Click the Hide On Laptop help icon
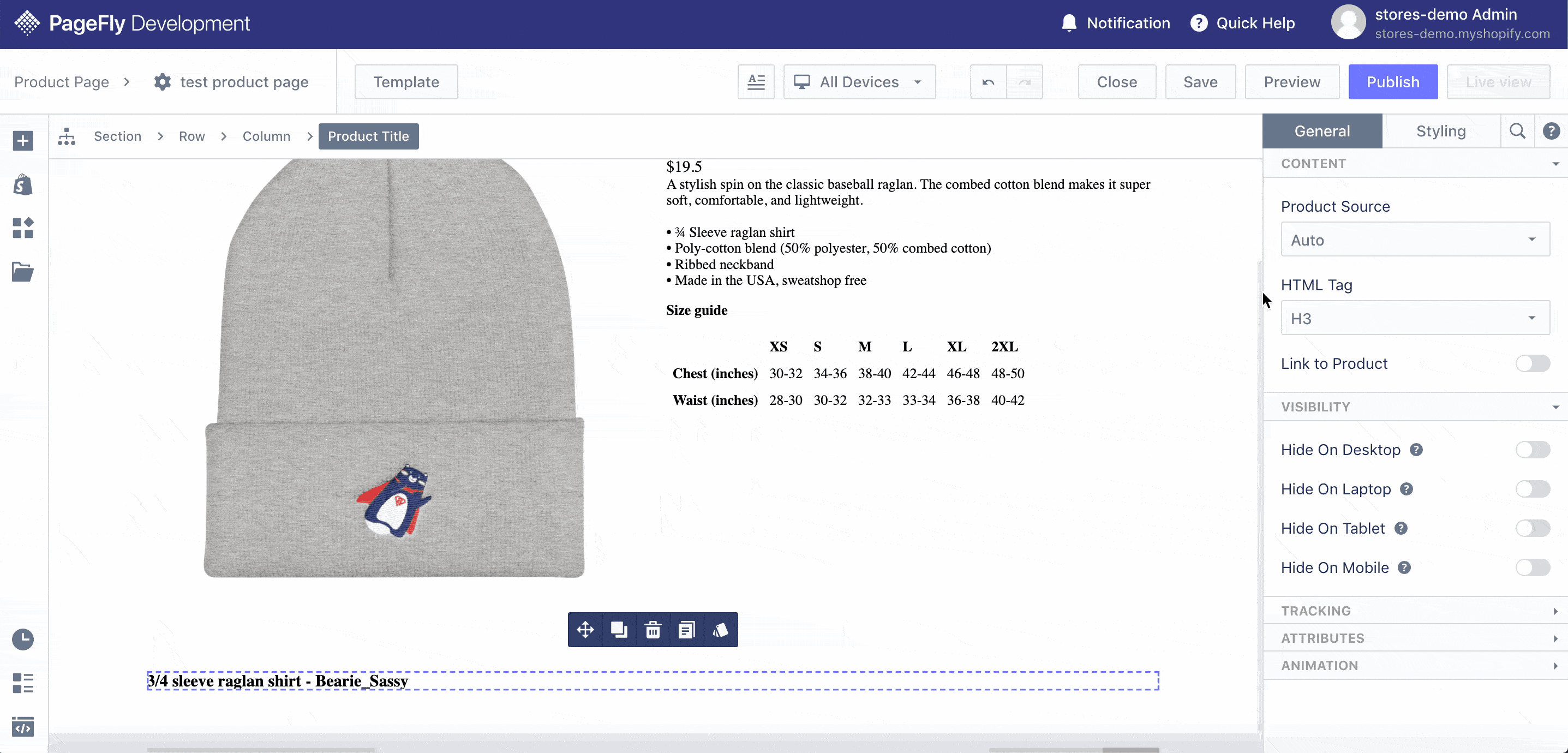1568x753 pixels. (1406, 489)
